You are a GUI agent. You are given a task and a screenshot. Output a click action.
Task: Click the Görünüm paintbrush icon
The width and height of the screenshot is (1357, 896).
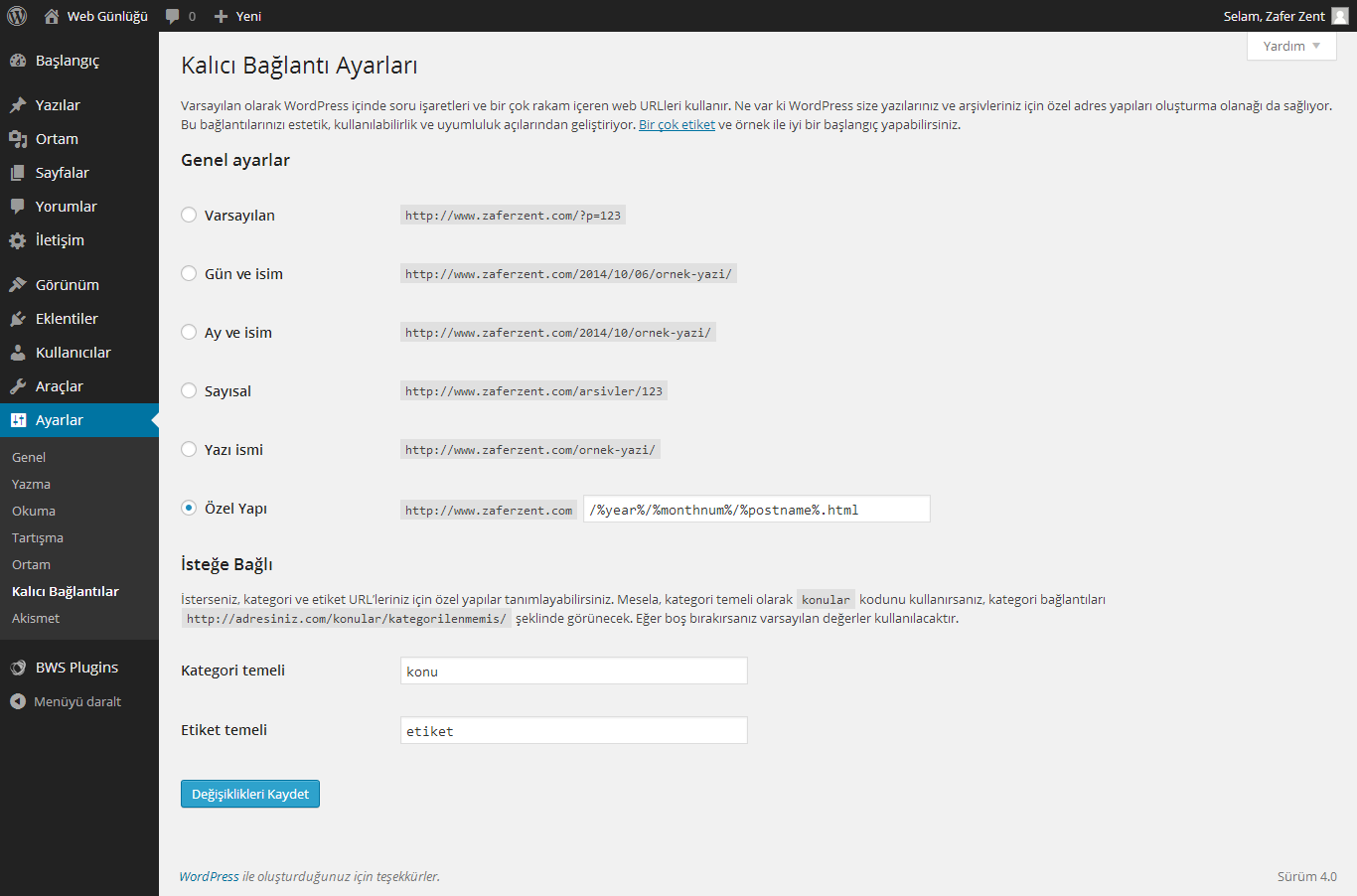(18, 285)
